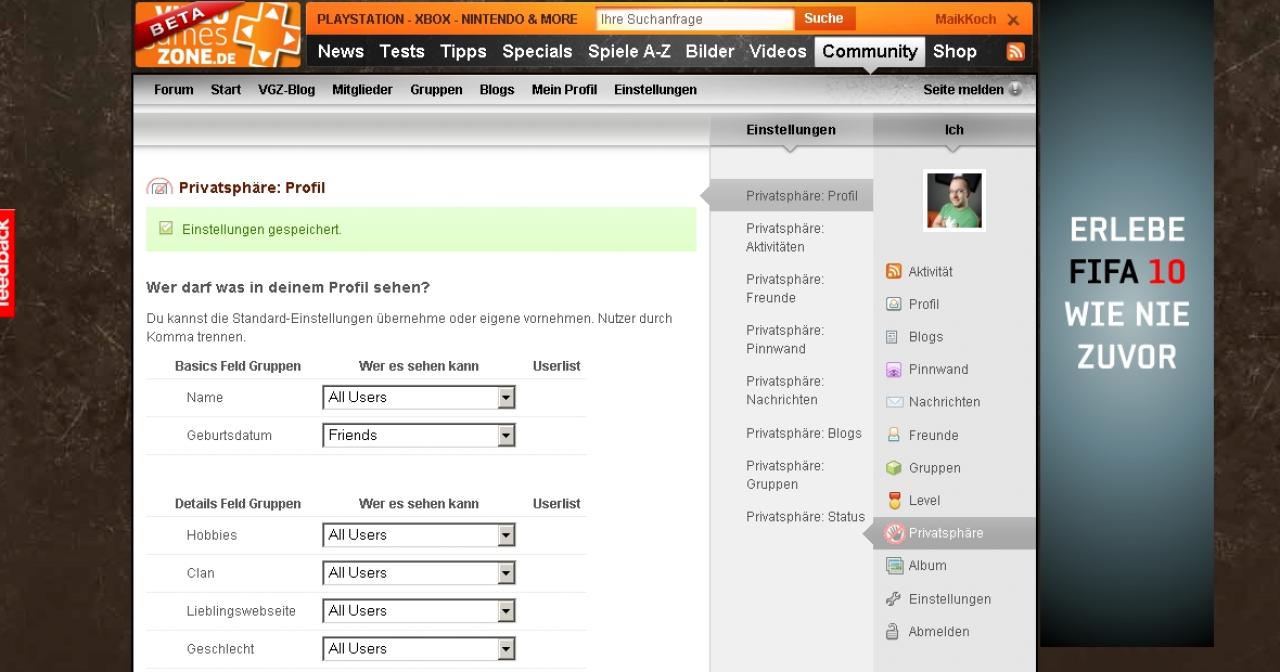The width and height of the screenshot is (1280, 672).
Task: Open Aktivität via its RSS icon
Action: tap(894, 271)
